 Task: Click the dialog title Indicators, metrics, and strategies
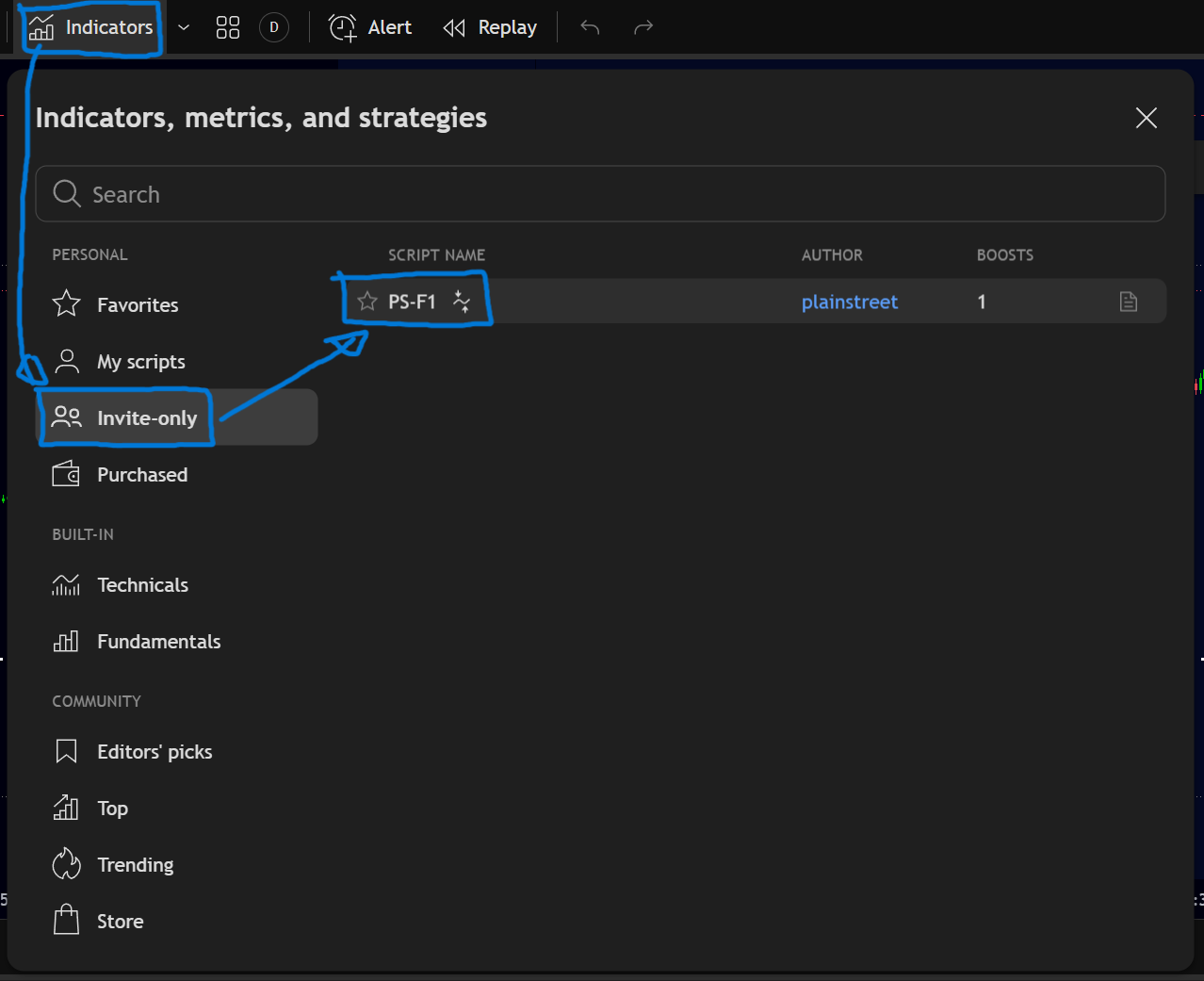coord(261,118)
